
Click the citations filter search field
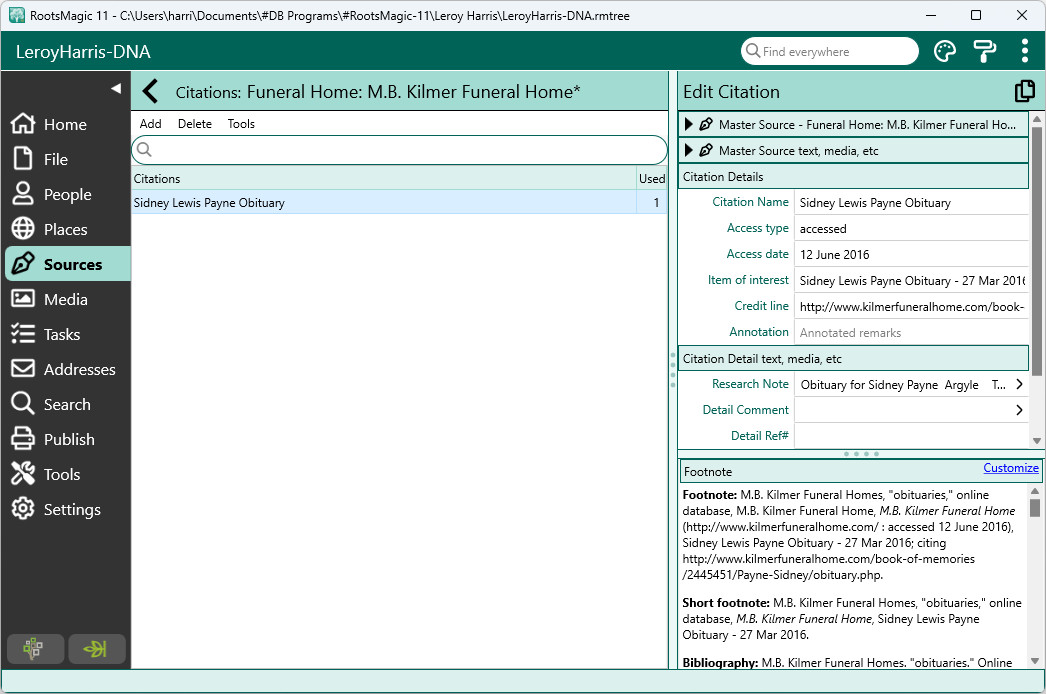(400, 150)
